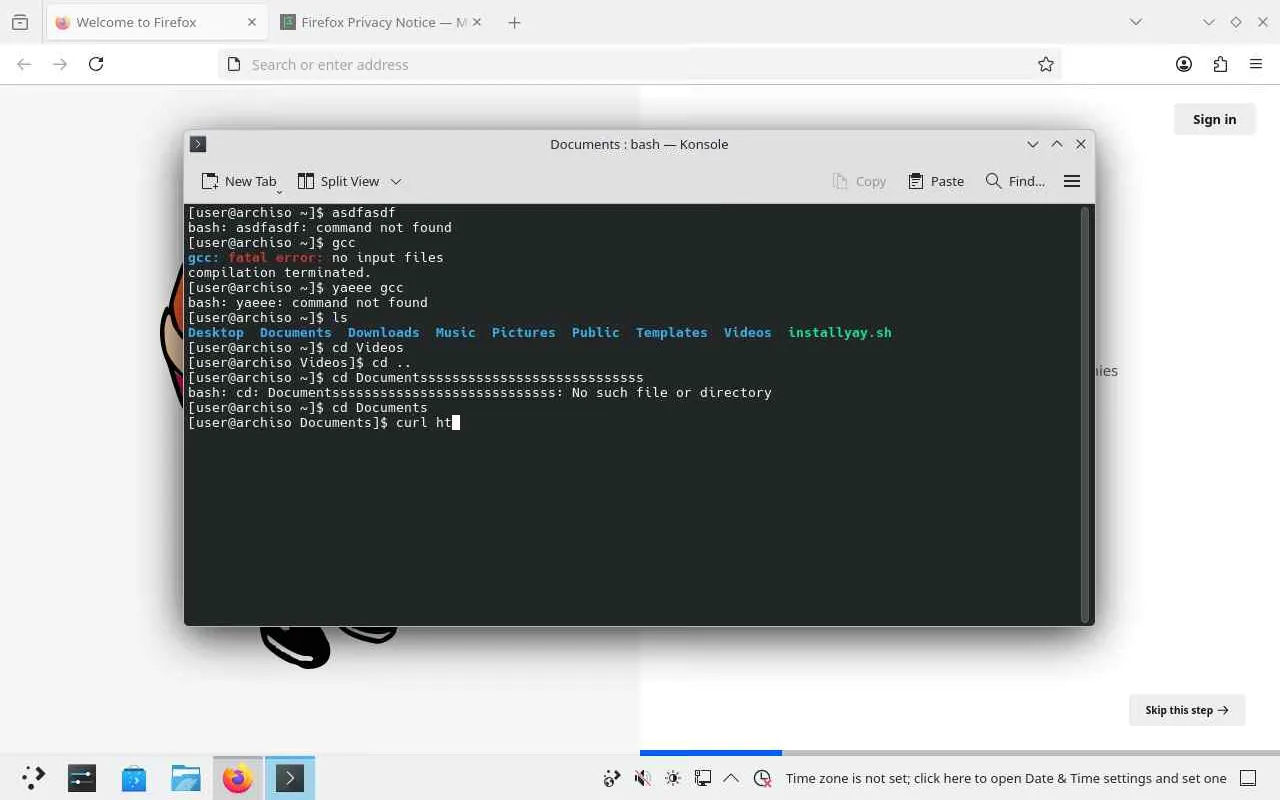Click 'fatal error:' text in terminal
Viewport: 1280px width, 800px height.
(x=276, y=257)
